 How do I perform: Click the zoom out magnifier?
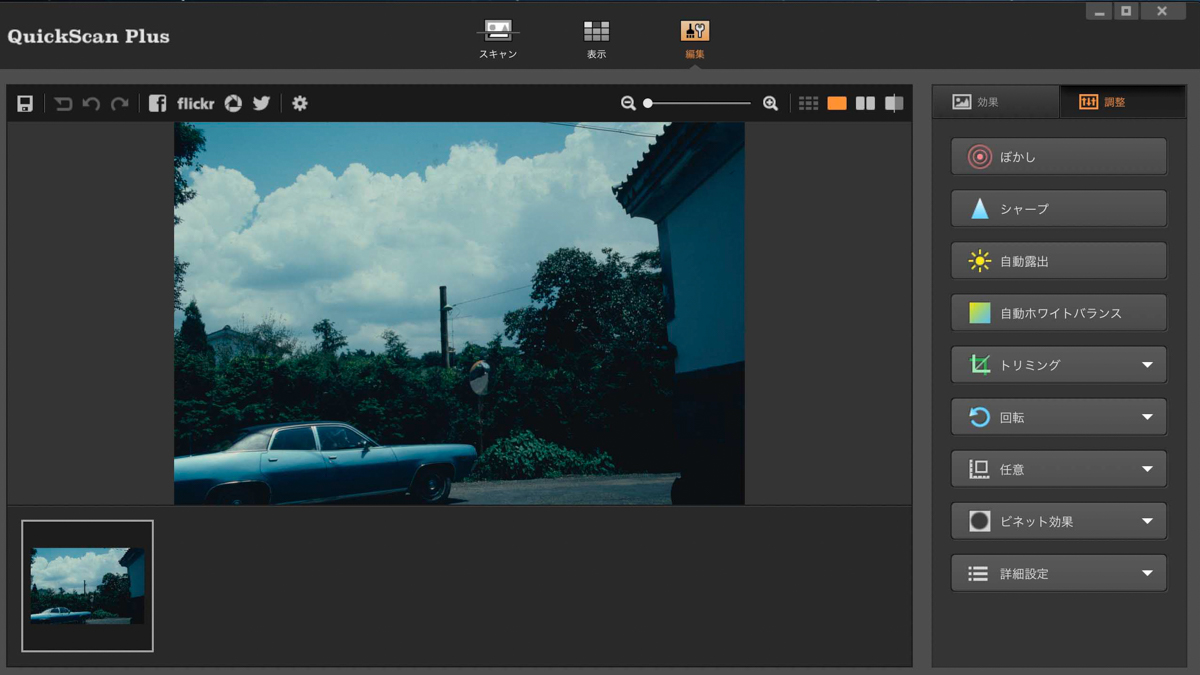pyautogui.click(x=628, y=103)
